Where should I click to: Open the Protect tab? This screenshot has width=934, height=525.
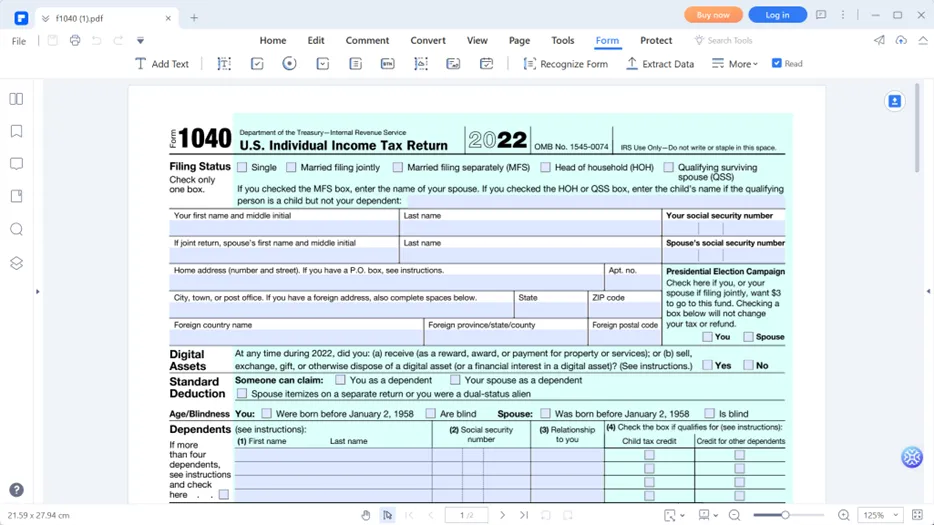coord(656,41)
